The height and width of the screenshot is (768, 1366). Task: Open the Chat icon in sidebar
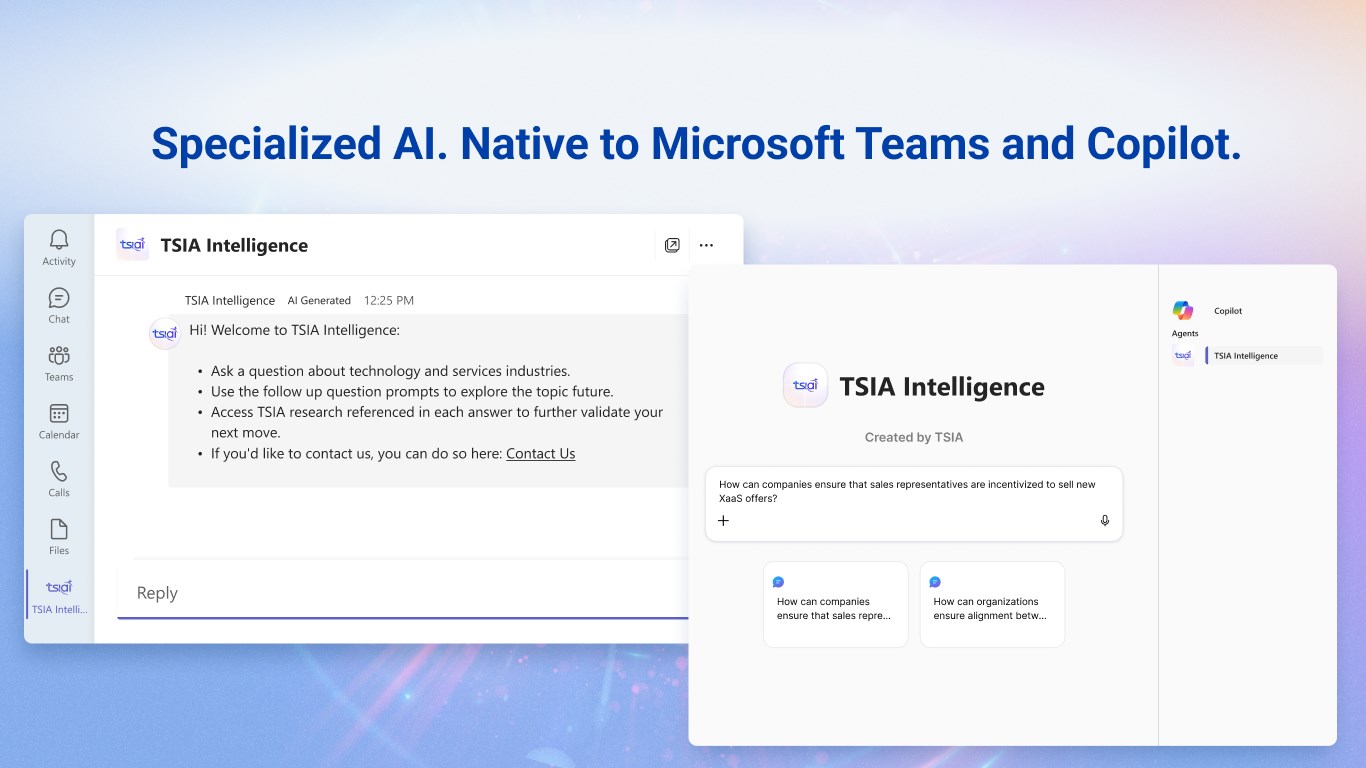[x=59, y=298]
